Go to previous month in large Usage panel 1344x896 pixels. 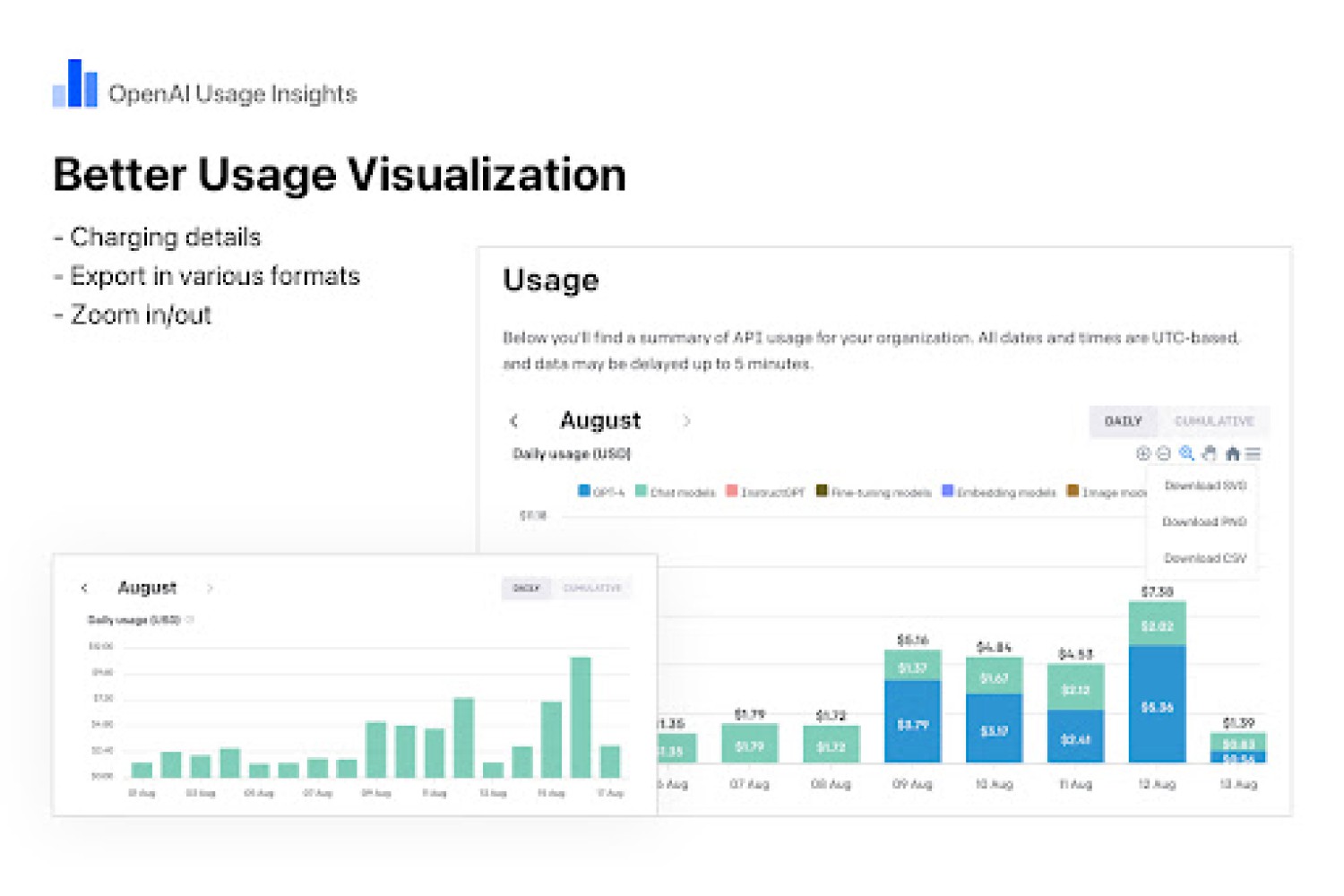coord(514,420)
